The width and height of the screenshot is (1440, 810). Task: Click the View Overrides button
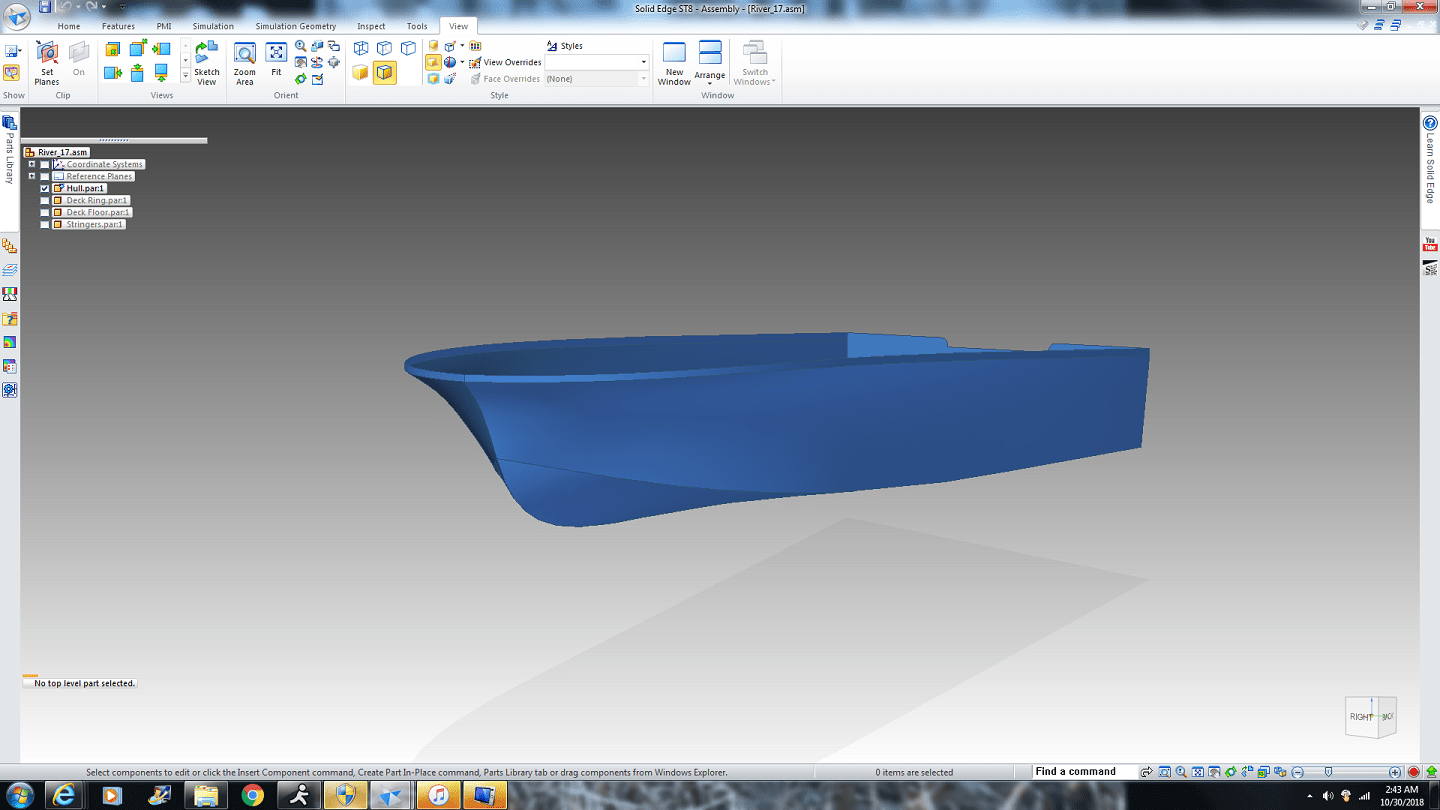505,62
